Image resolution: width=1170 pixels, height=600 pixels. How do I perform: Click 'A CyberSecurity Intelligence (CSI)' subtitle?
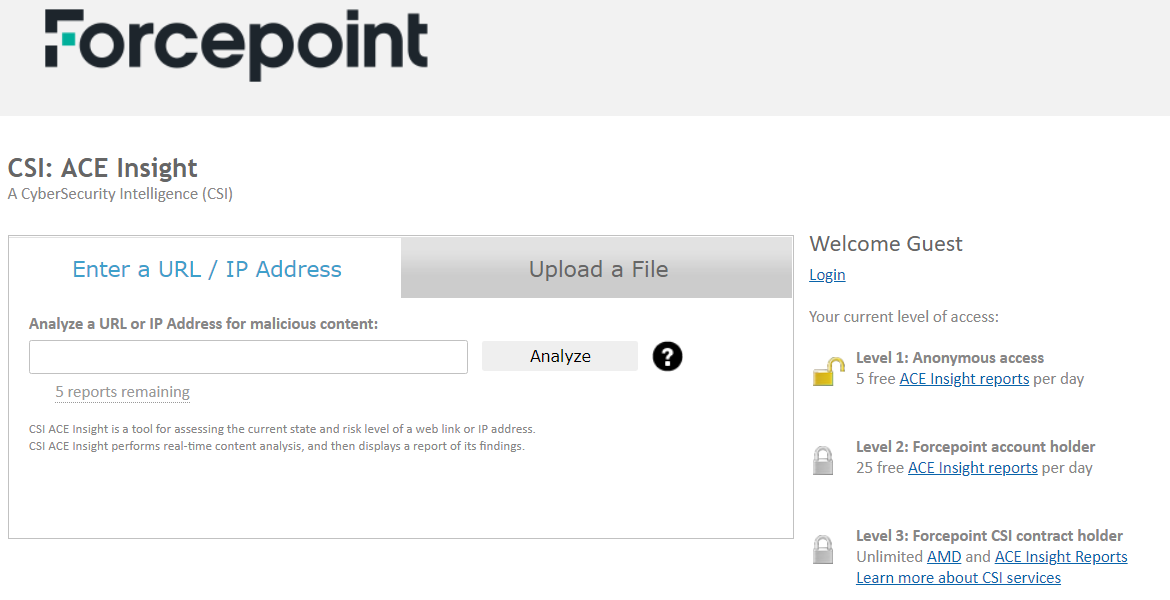click(x=120, y=194)
